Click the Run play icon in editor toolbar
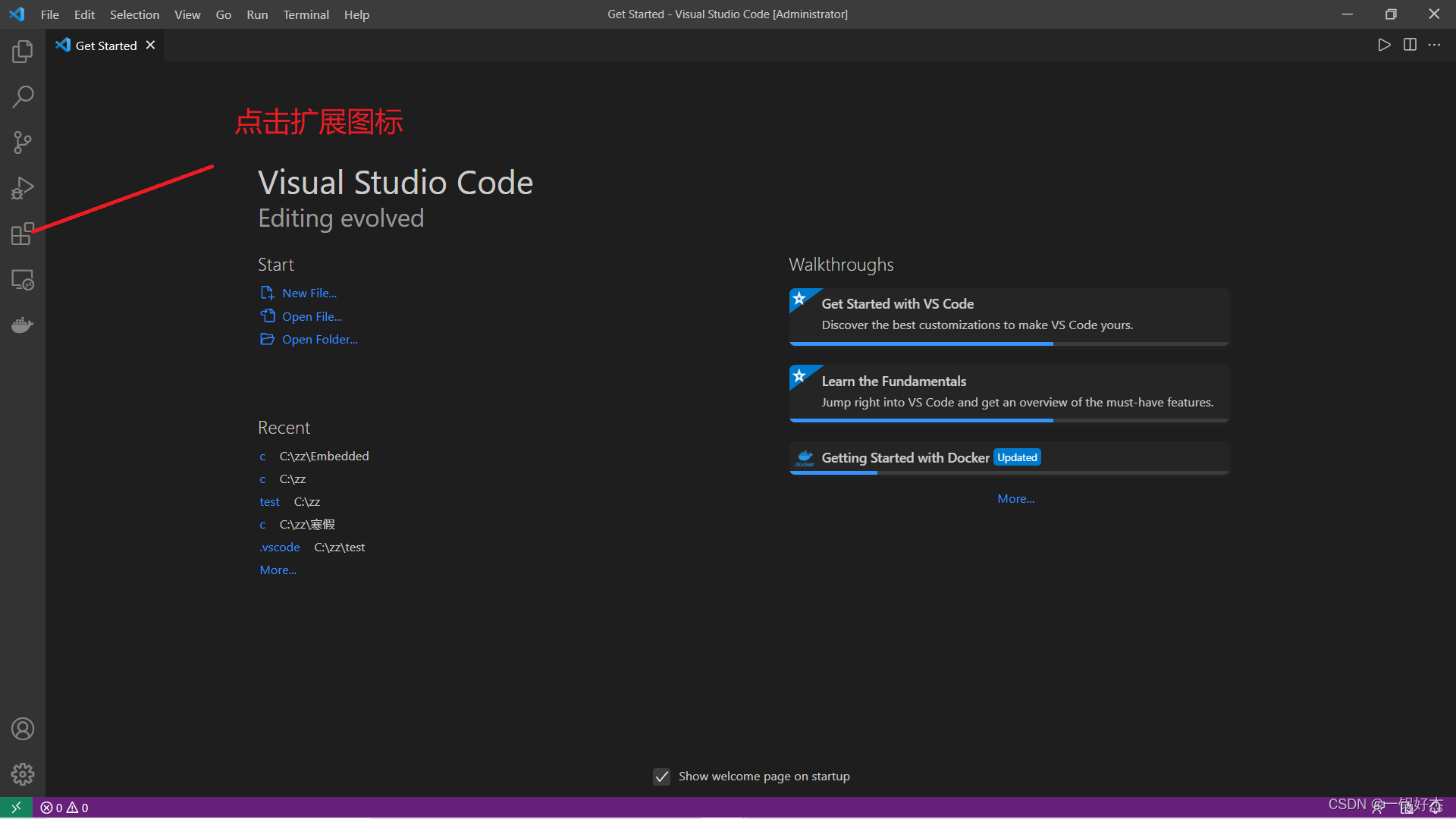The width and height of the screenshot is (1456, 819). tap(1384, 45)
